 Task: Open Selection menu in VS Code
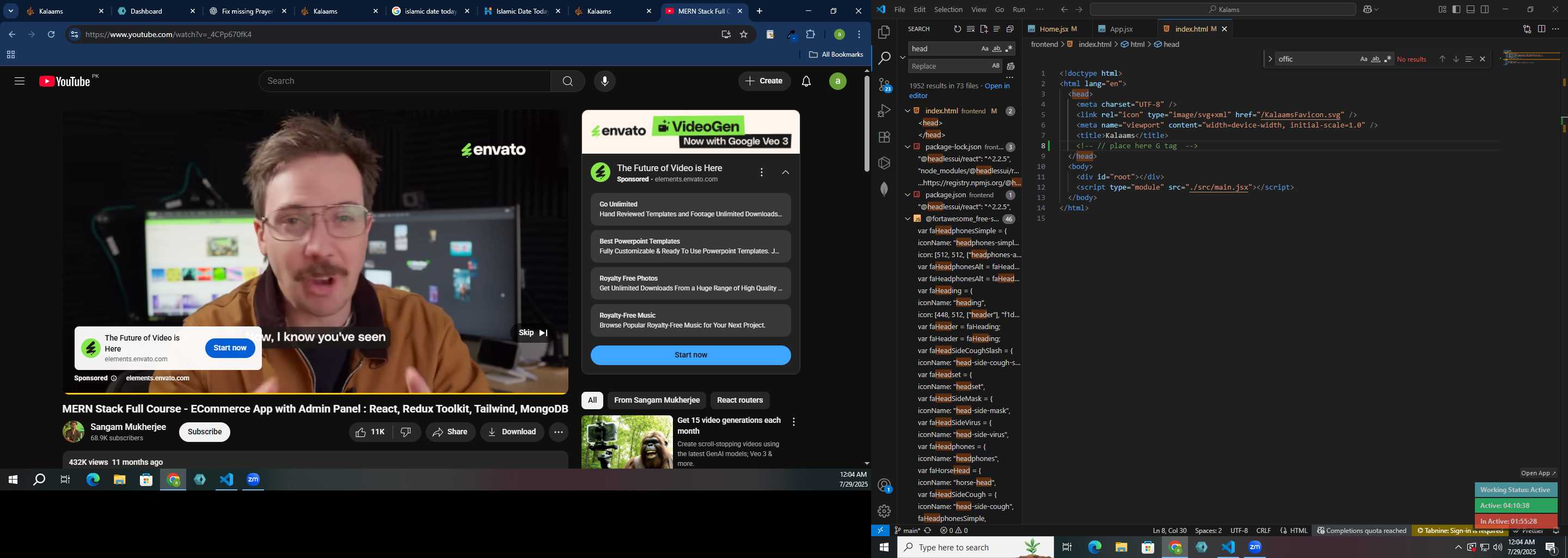(948, 10)
